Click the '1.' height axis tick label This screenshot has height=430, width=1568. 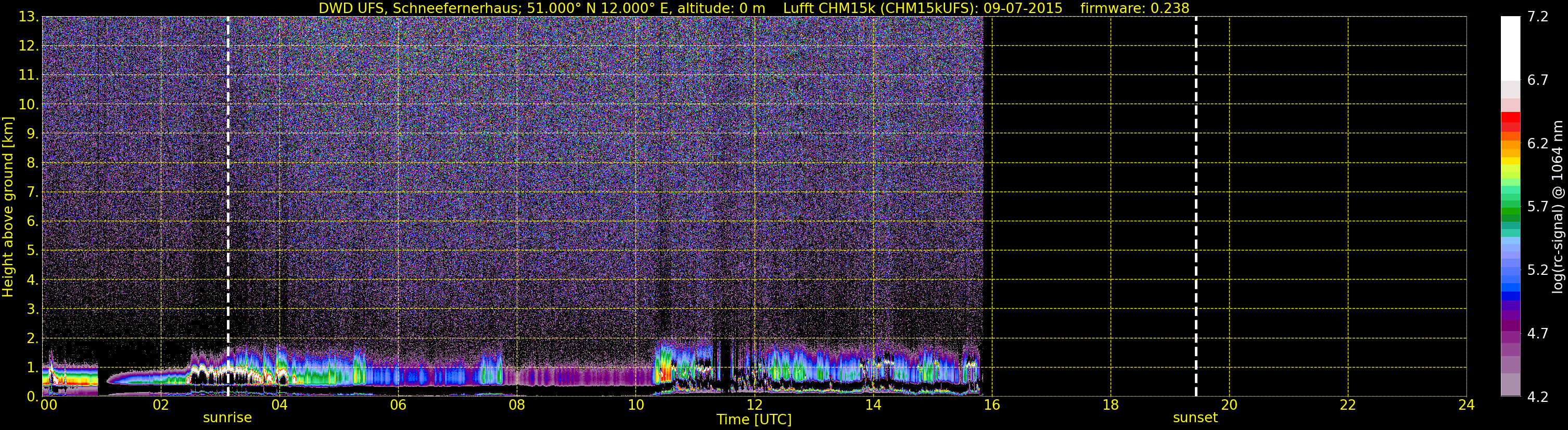(32, 367)
